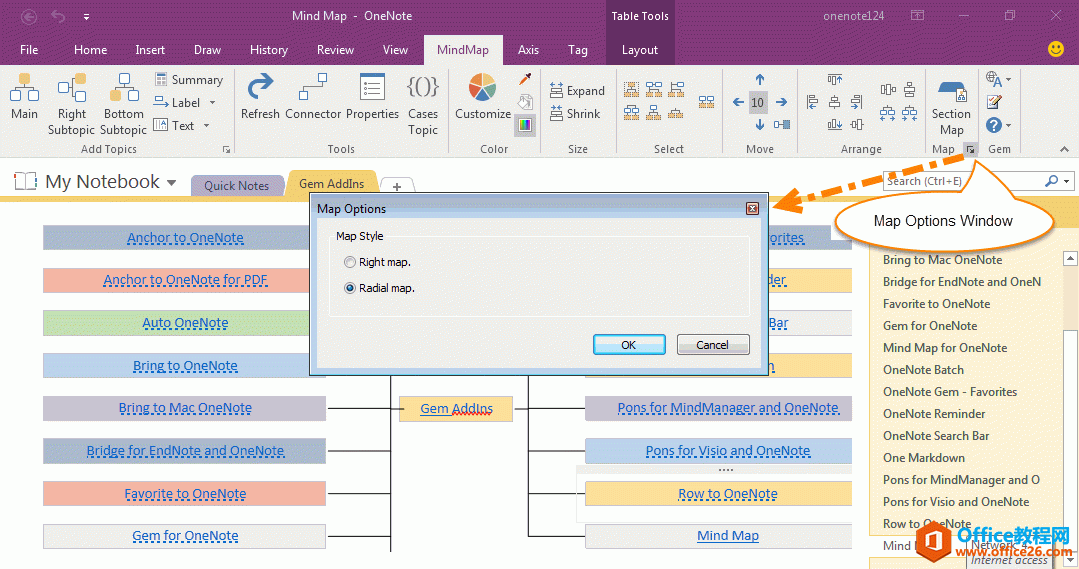The image size is (1079, 569).
Task: Open the Label dropdown arrow
Action: (211, 103)
